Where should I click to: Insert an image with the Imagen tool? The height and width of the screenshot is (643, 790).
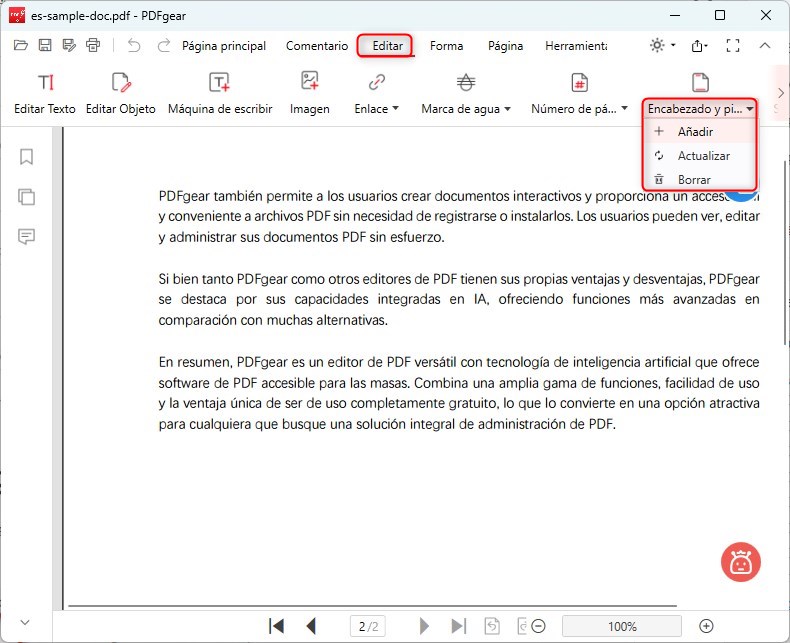(310, 94)
